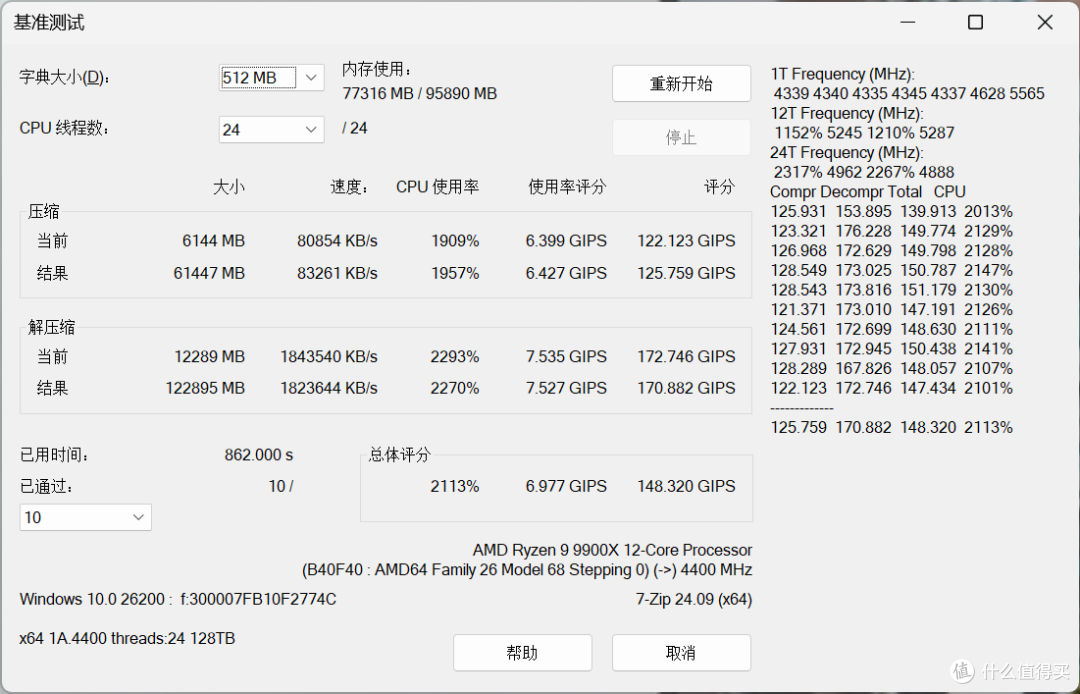The image size is (1080, 694).
Task: Select the 12T Frequency values line
Action: pyautogui.click(x=864, y=133)
